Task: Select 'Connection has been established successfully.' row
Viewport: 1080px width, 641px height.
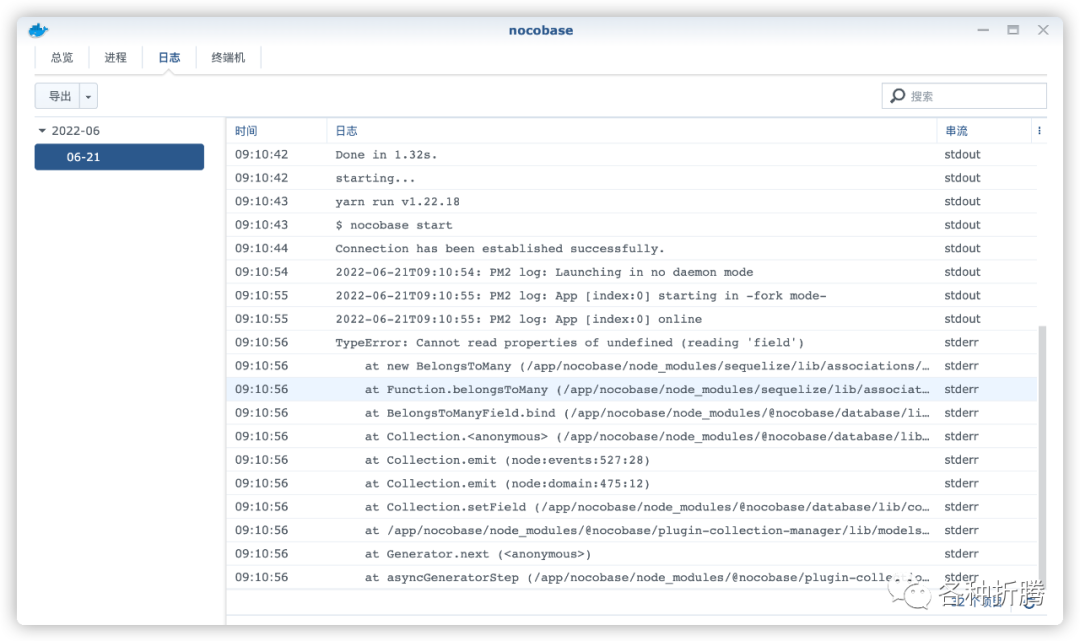Action: pos(632,249)
